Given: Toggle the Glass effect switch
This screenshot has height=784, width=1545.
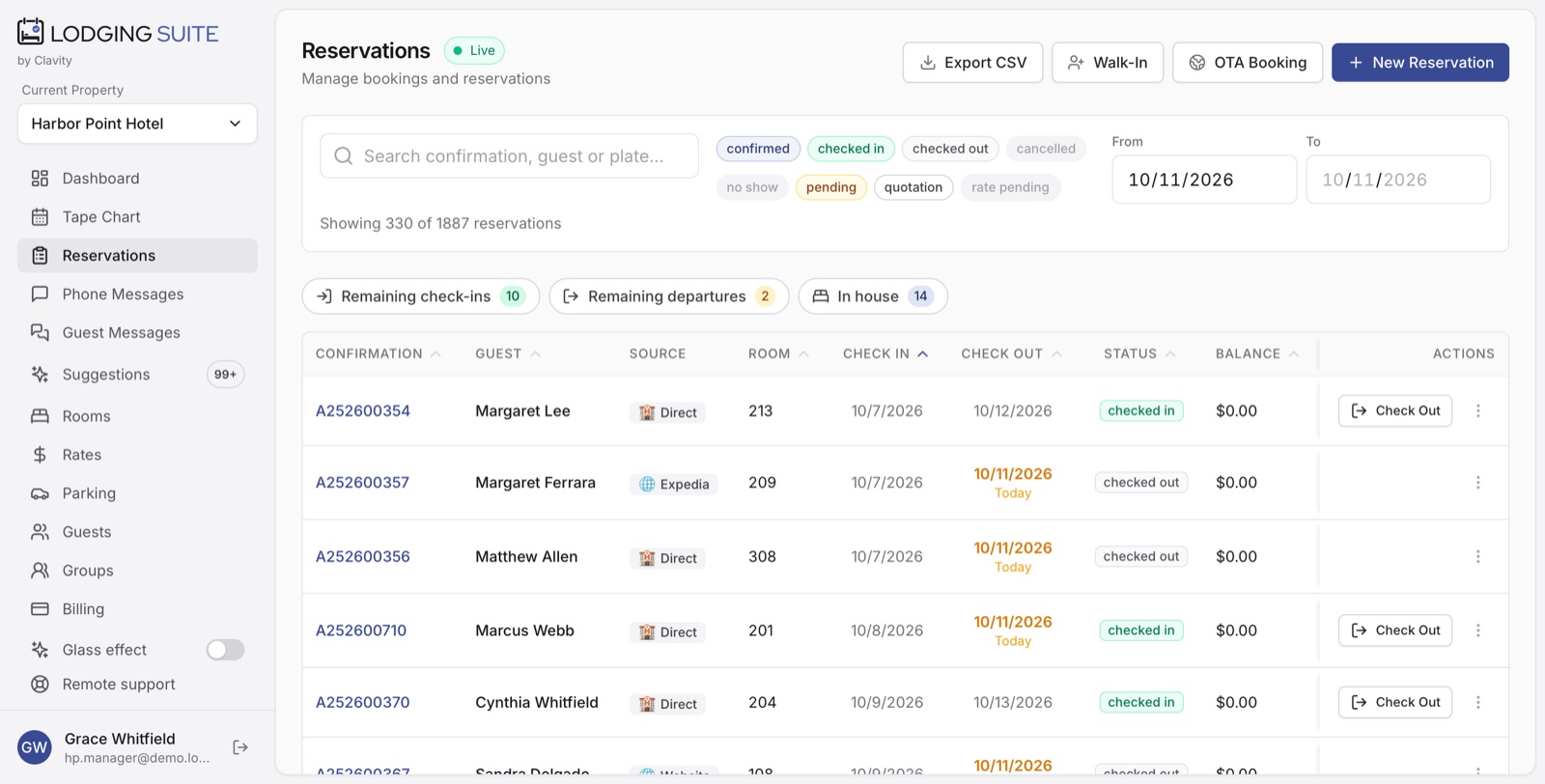Looking at the screenshot, I should (225, 650).
